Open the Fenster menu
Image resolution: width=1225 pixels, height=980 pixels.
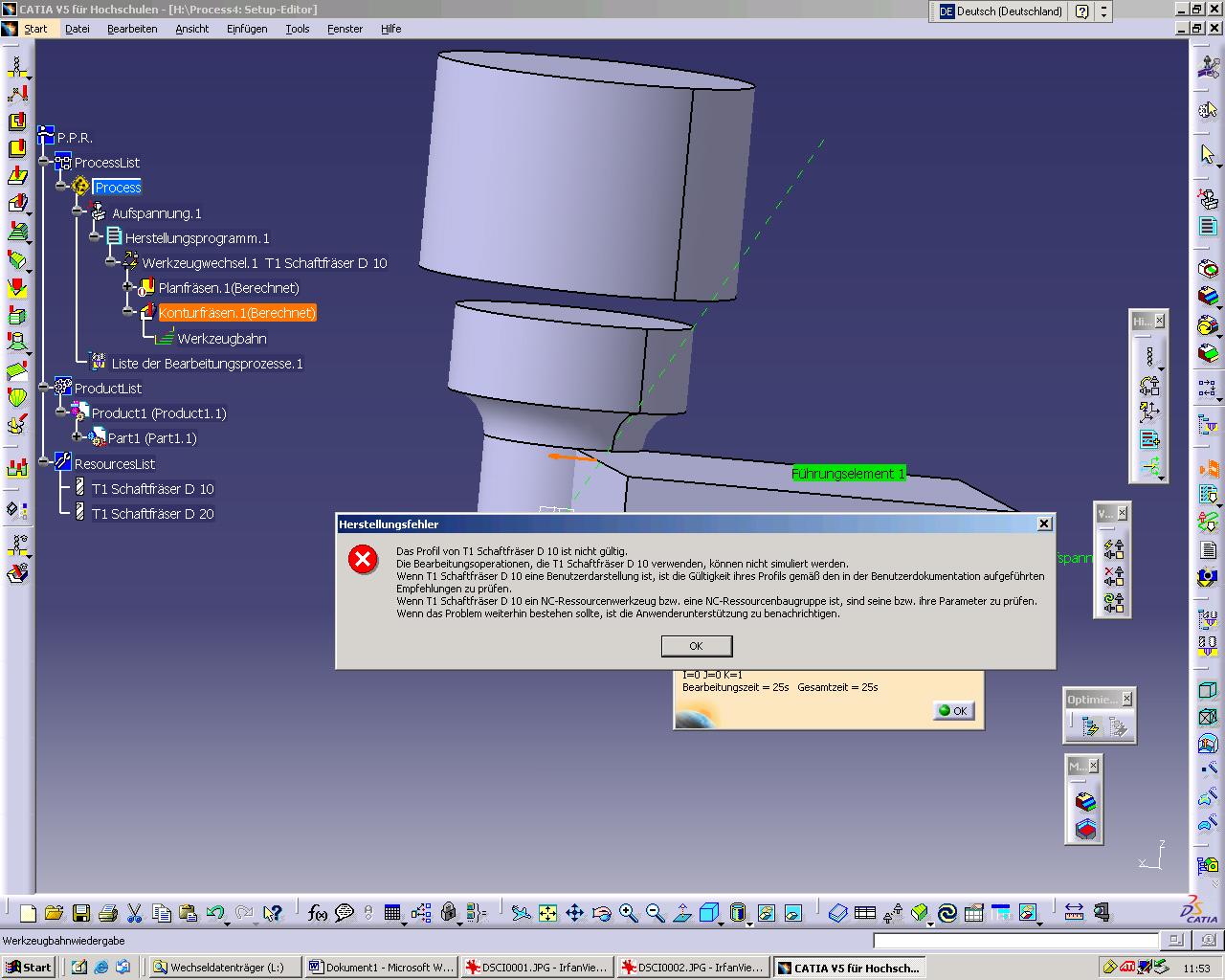click(345, 29)
